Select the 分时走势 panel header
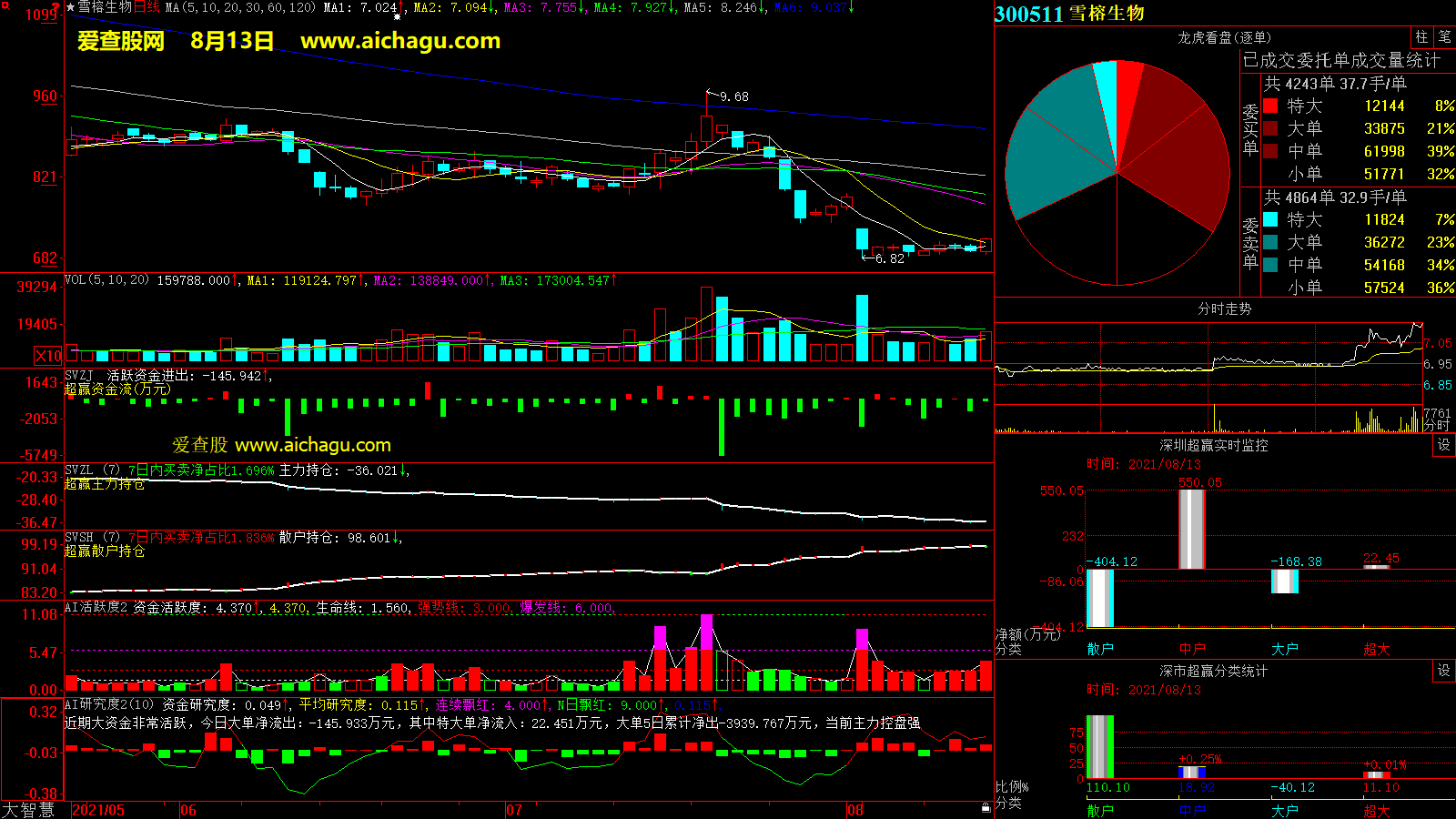 coord(1224,308)
